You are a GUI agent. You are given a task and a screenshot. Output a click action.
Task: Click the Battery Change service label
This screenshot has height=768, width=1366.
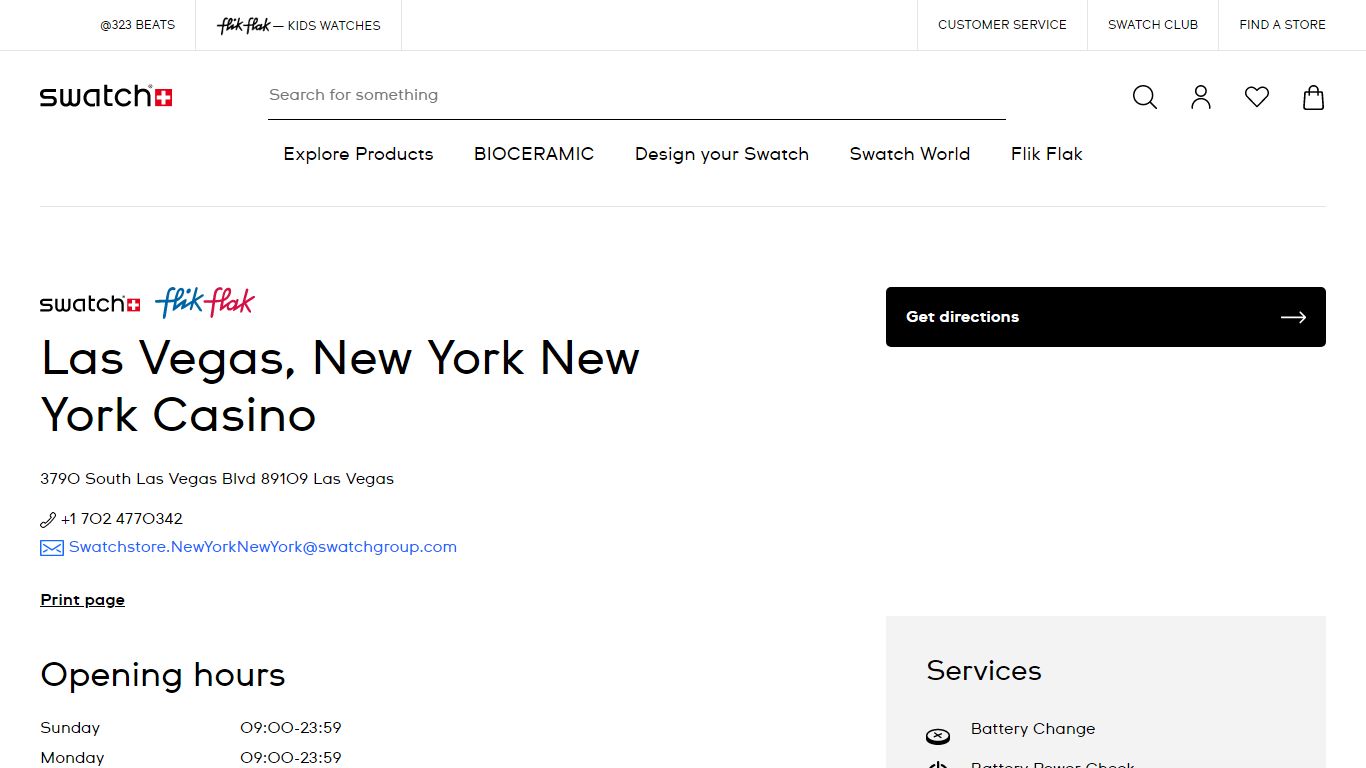(x=1033, y=729)
